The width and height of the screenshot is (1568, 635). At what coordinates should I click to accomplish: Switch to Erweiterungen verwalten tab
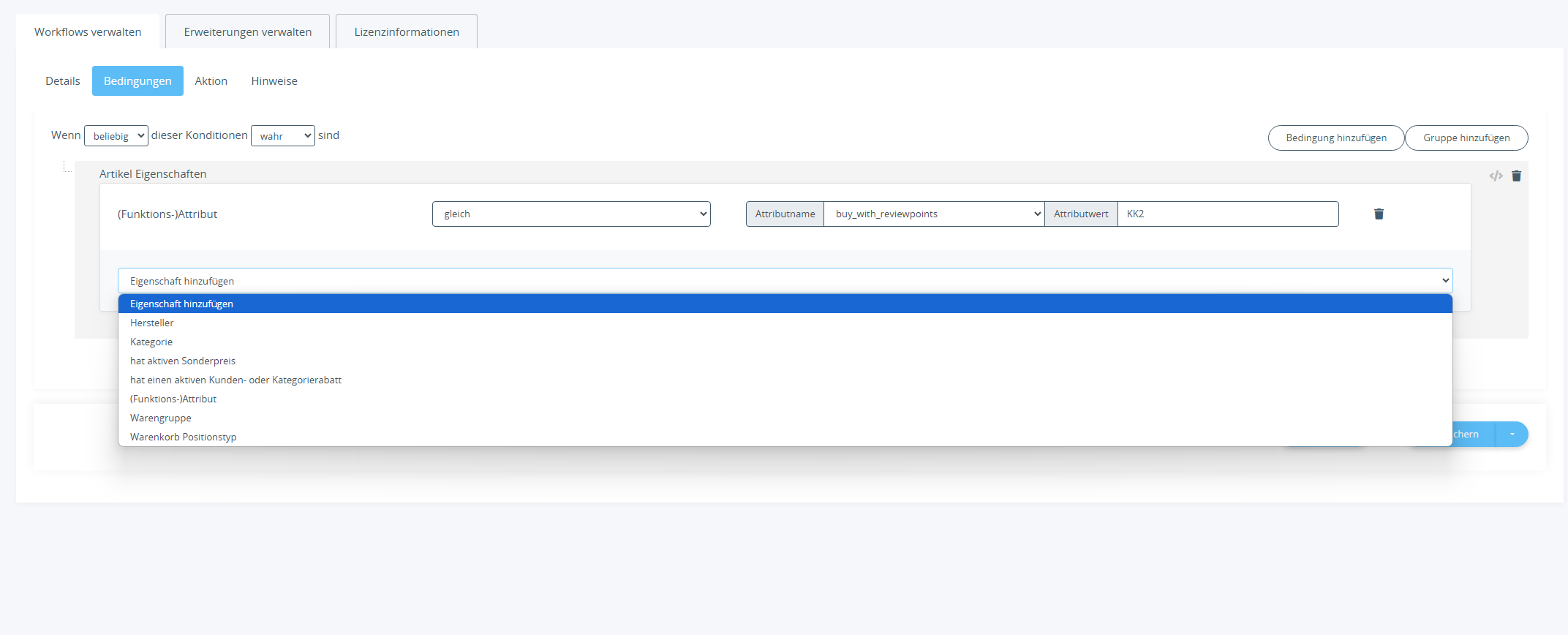[247, 31]
